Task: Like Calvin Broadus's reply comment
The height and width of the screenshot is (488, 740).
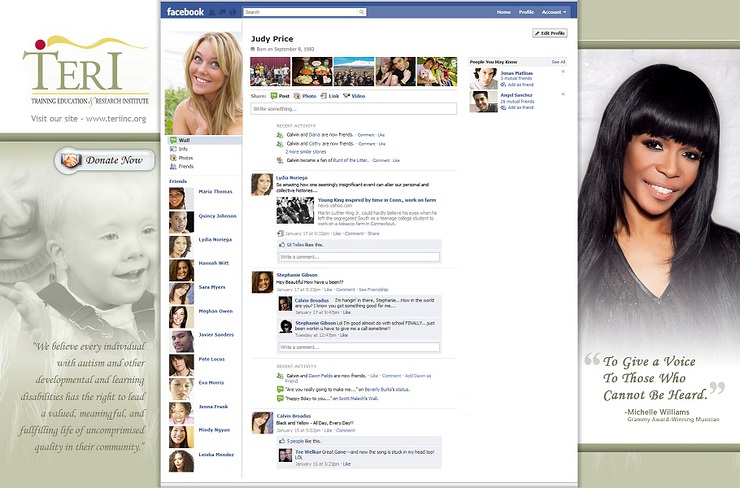Action: click(x=347, y=312)
